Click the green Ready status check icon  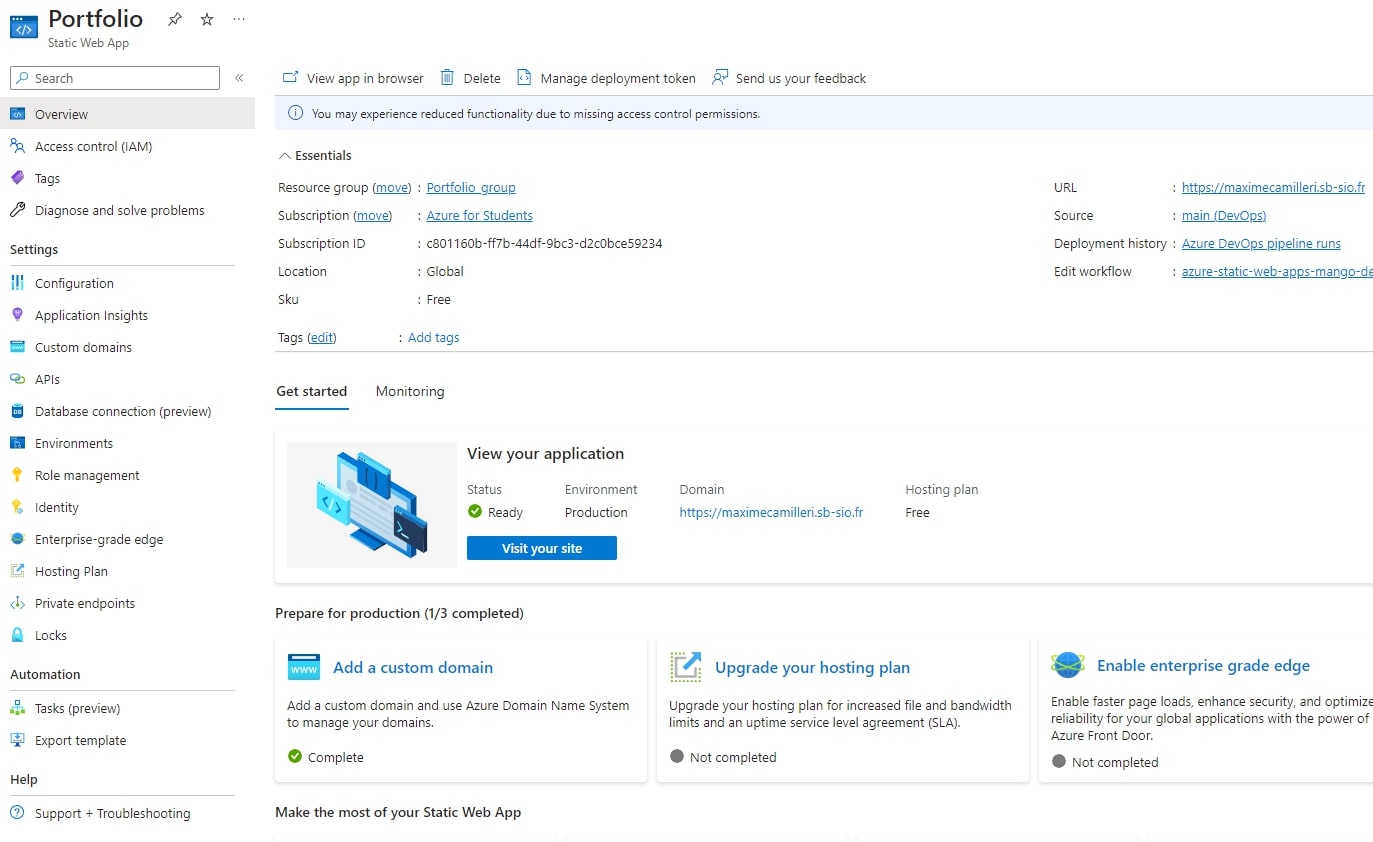pos(475,512)
